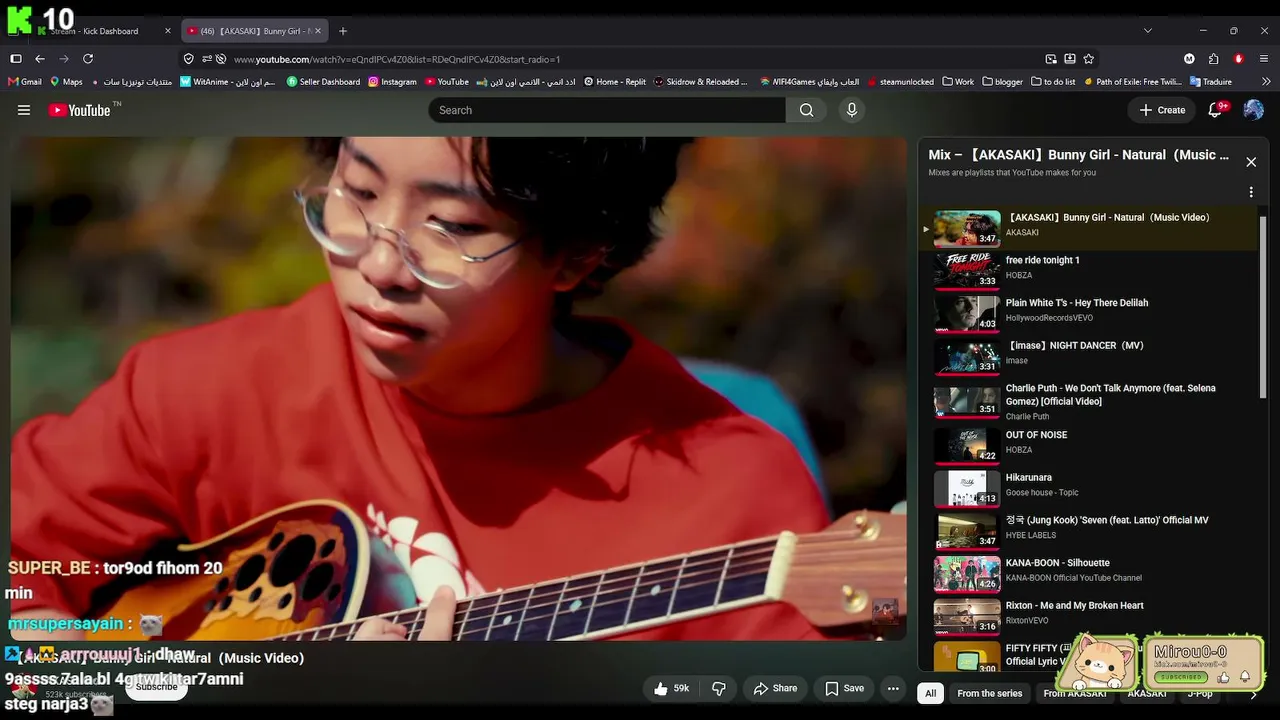The image size is (1280, 720).
Task: Close the Kick Dashboard tab
Action: (167, 31)
